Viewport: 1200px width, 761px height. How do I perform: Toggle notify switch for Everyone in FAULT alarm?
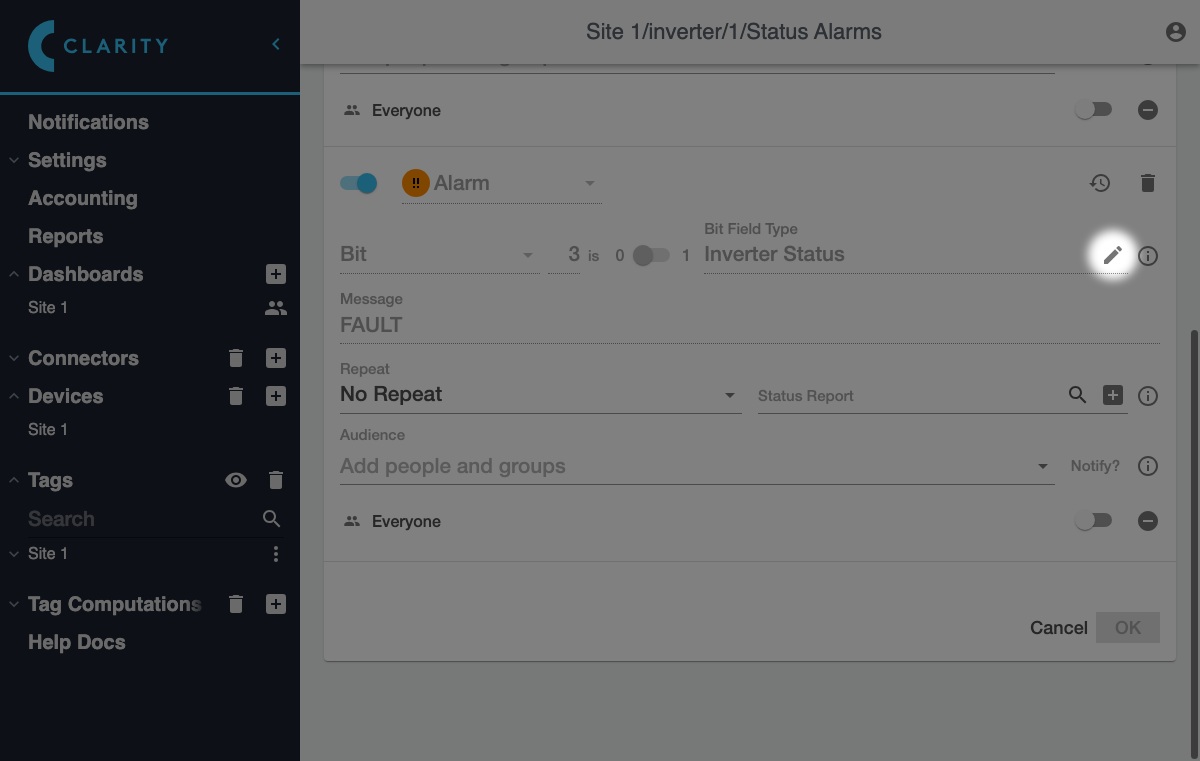1092,521
